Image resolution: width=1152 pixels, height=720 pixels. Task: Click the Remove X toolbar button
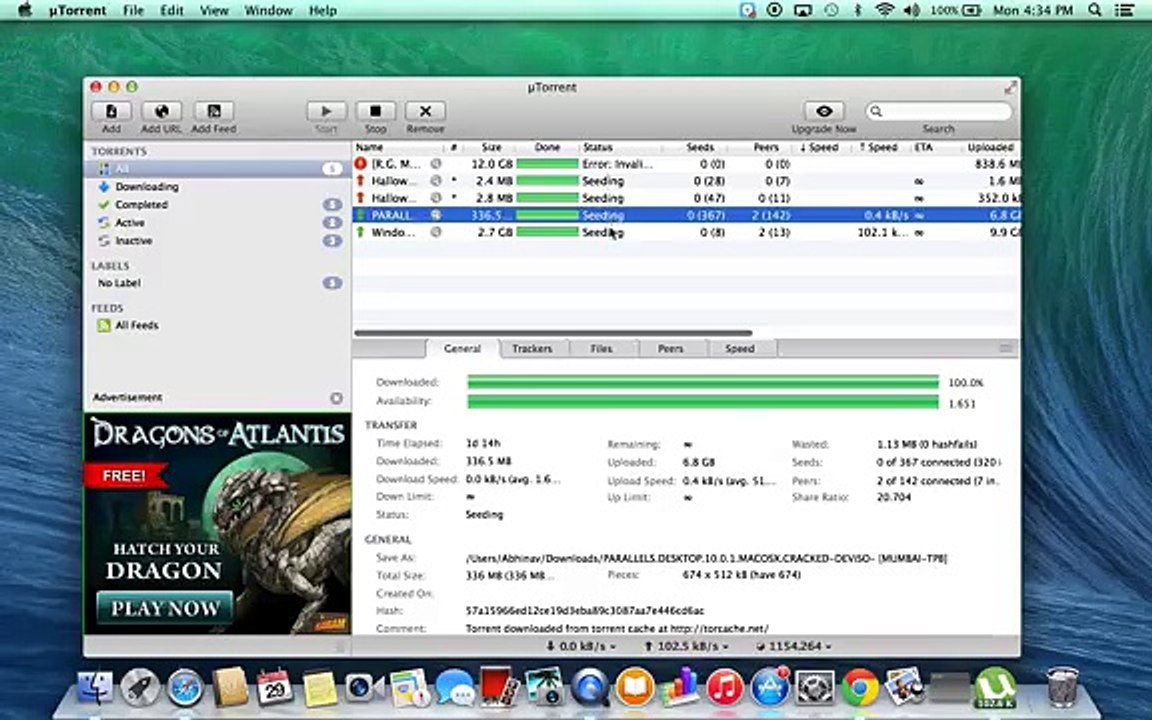425,112
